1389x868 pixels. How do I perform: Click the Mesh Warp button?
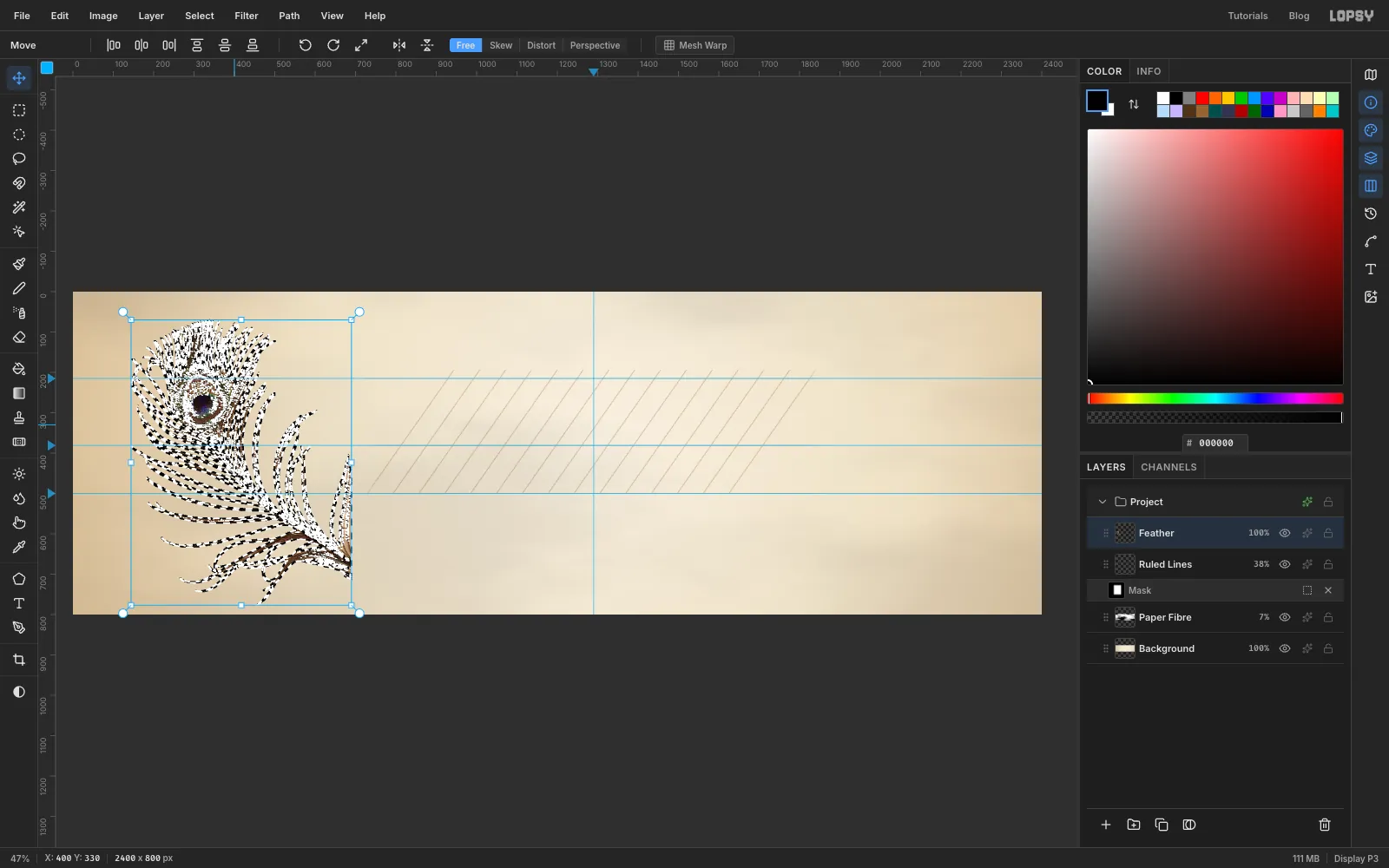[x=695, y=45]
